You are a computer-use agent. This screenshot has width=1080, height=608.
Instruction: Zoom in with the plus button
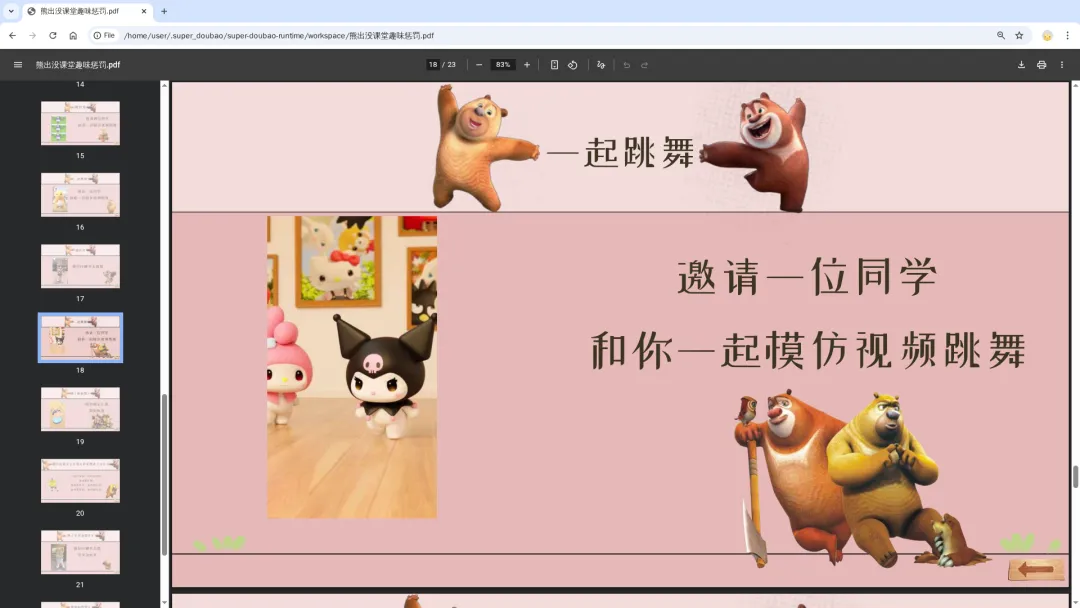pos(527,65)
